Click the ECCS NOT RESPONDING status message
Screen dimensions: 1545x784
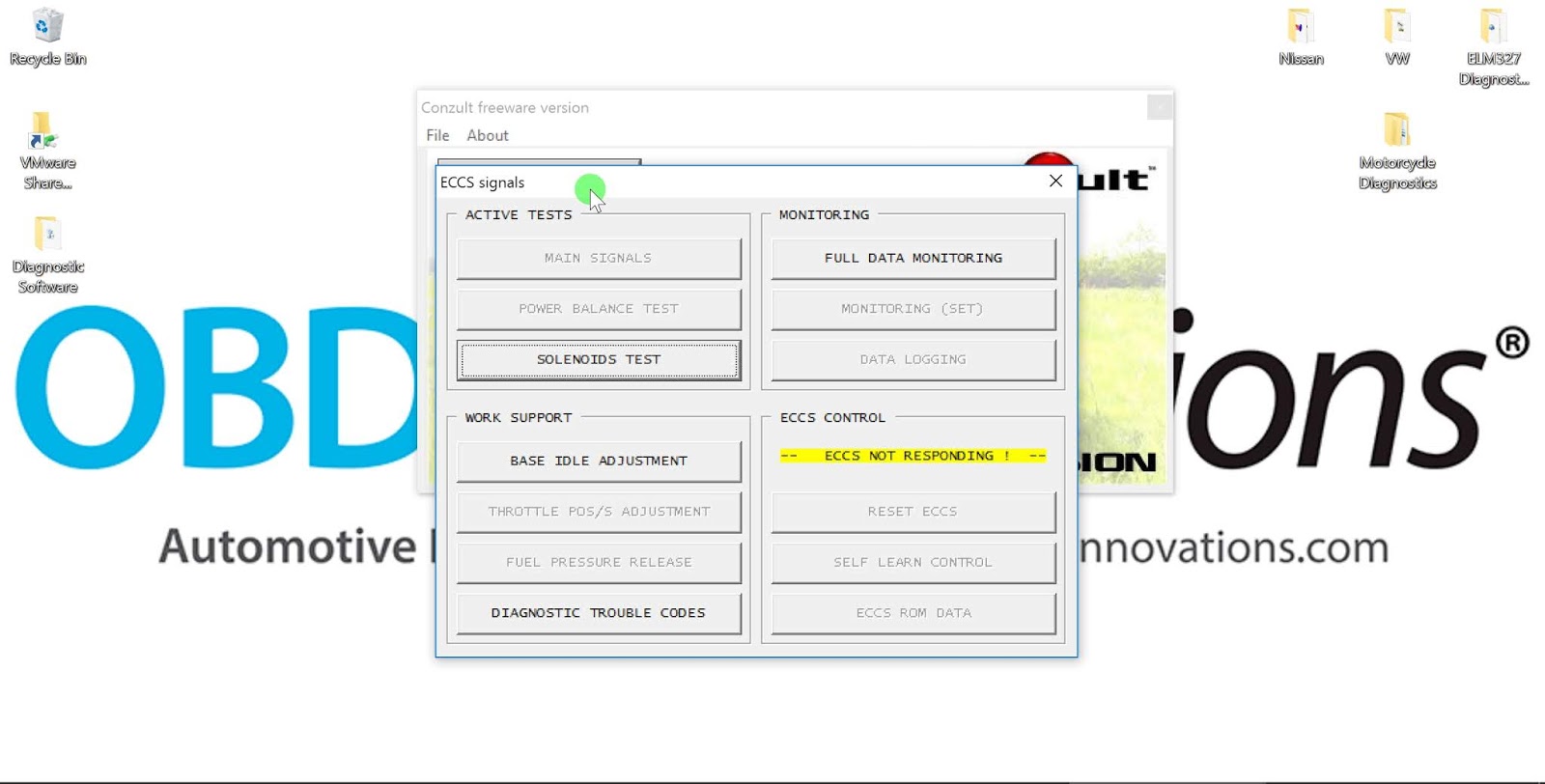click(x=913, y=456)
